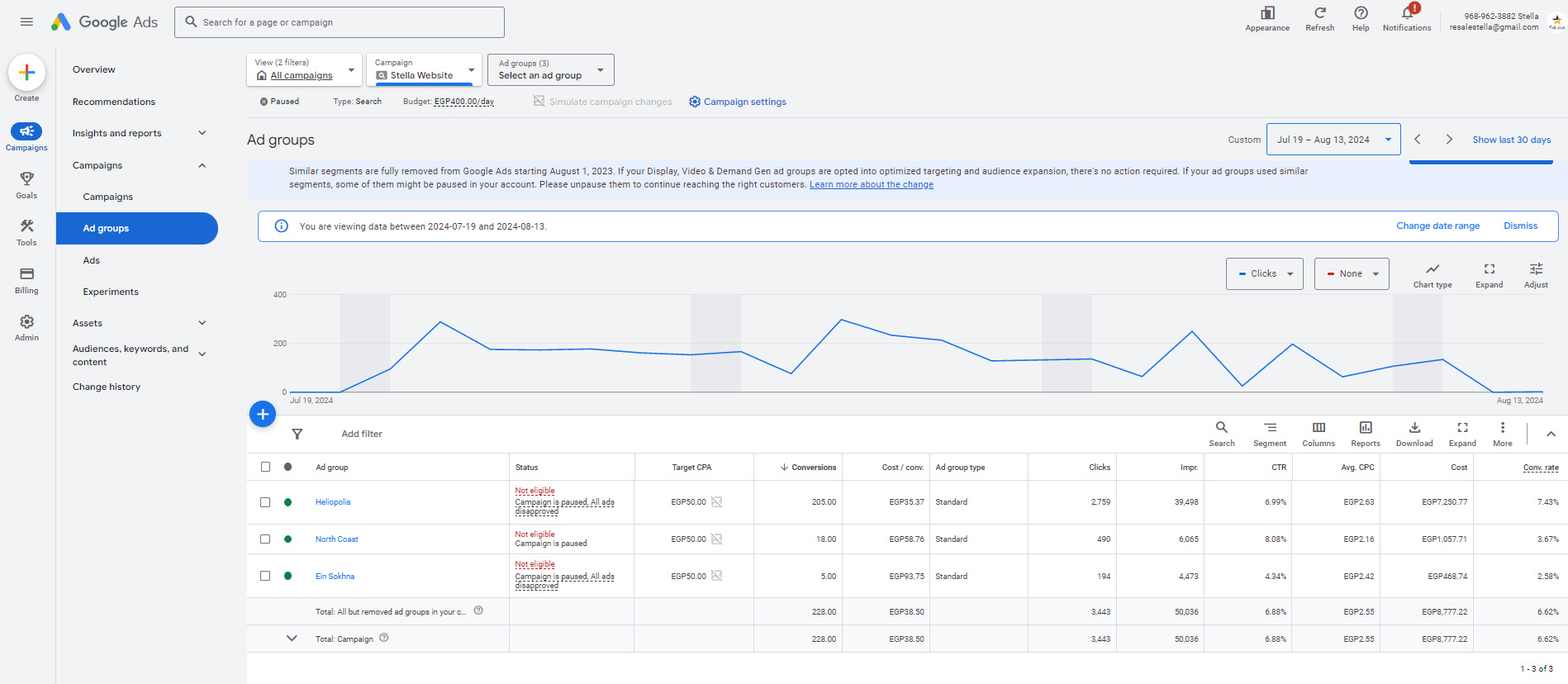Open the Tools section in left rail
Screen dimensions: 1568x684
[26, 232]
